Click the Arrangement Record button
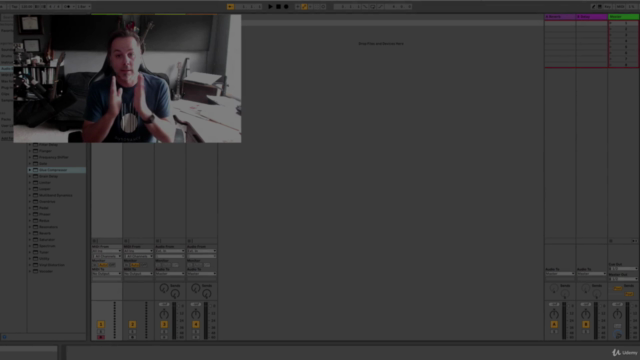 [x=286, y=7]
